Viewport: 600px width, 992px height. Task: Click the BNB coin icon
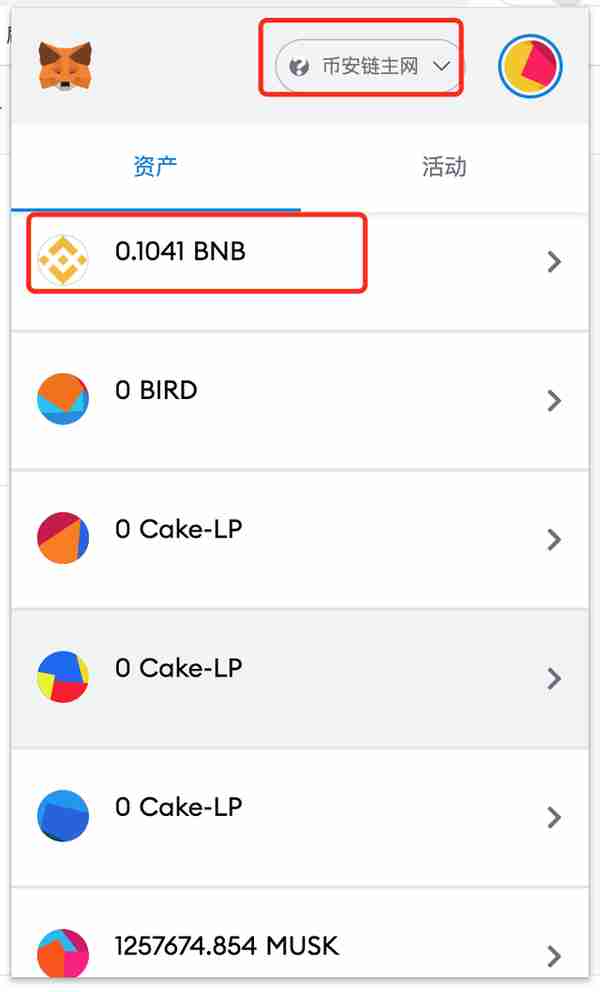[x=63, y=259]
